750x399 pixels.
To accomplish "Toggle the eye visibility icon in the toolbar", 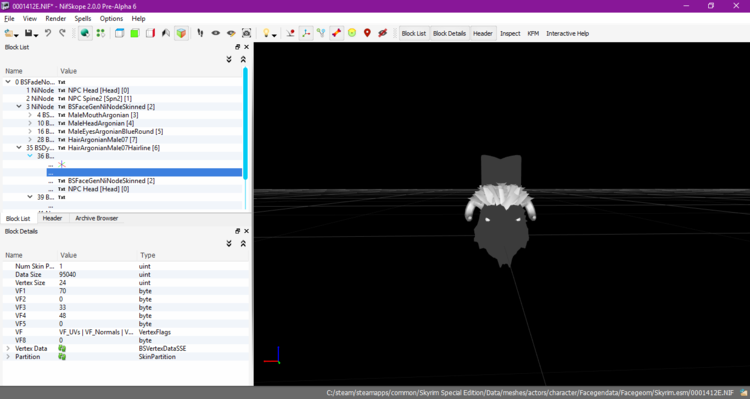I will (216, 33).
